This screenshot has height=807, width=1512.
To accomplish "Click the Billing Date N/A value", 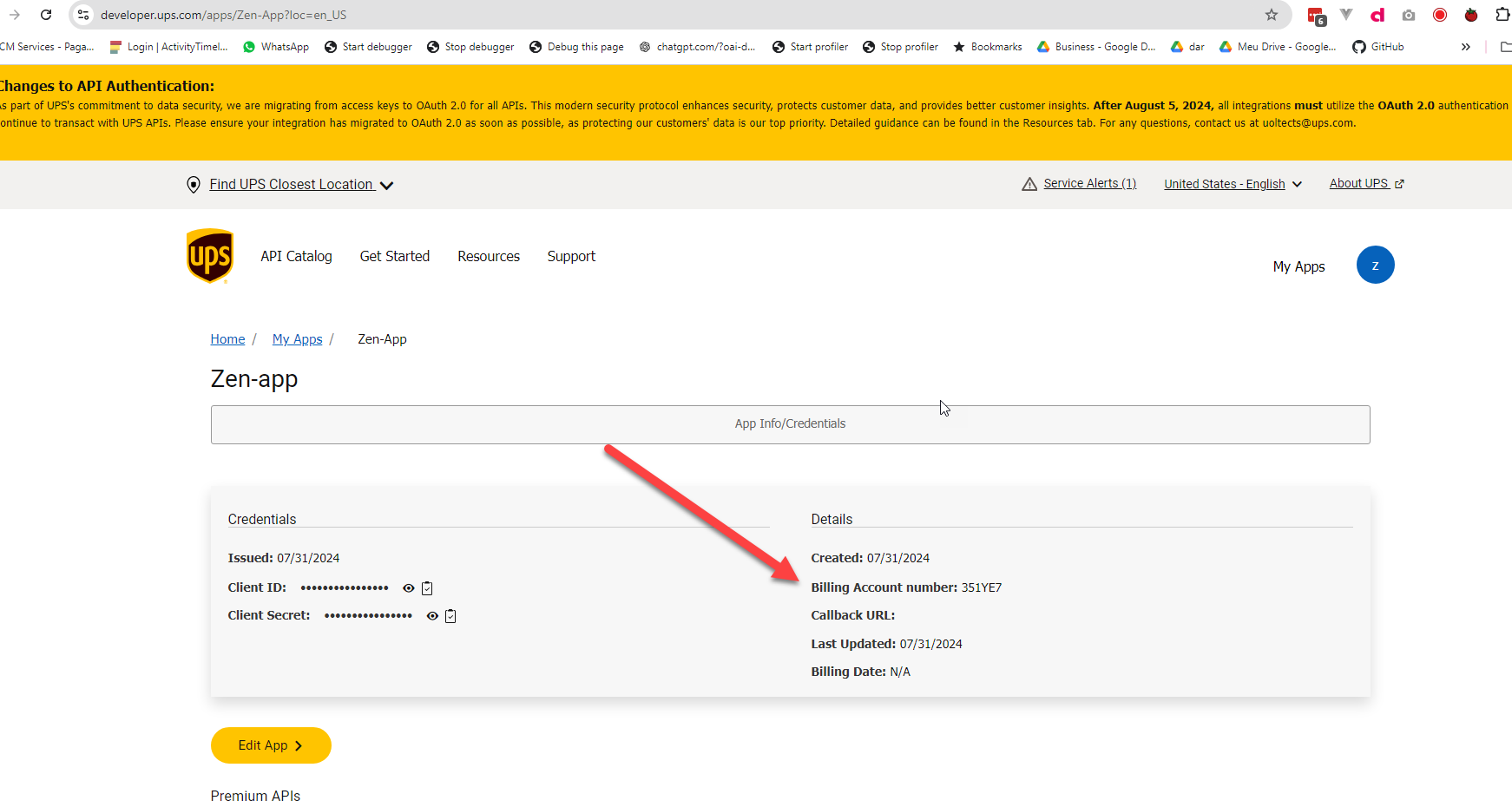I will click(x=900, y=672).
